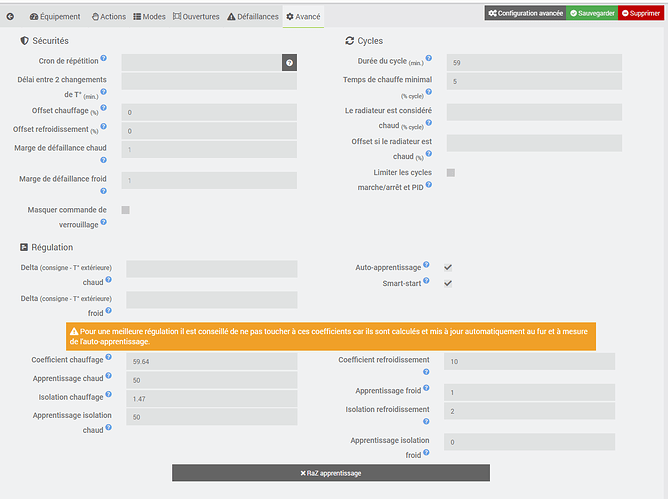Click the help icon beside Cron de répétition field
This screenshot has height=499, width=668.
289,62
